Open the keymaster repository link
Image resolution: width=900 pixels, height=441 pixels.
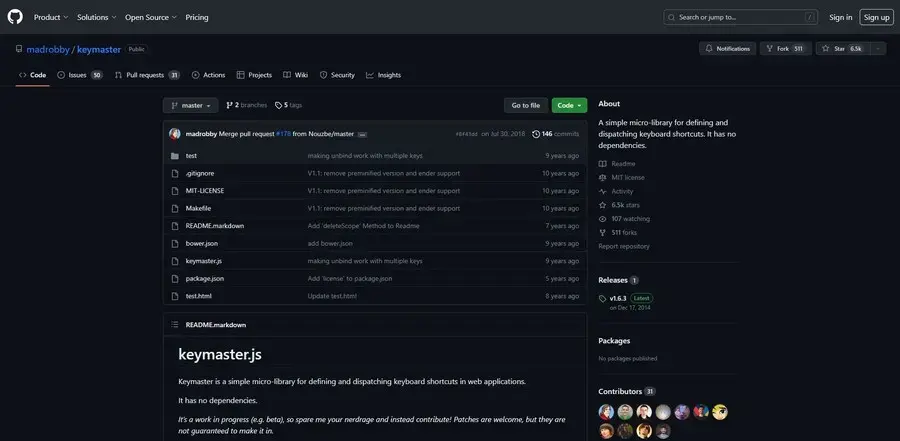click(99, 49)
